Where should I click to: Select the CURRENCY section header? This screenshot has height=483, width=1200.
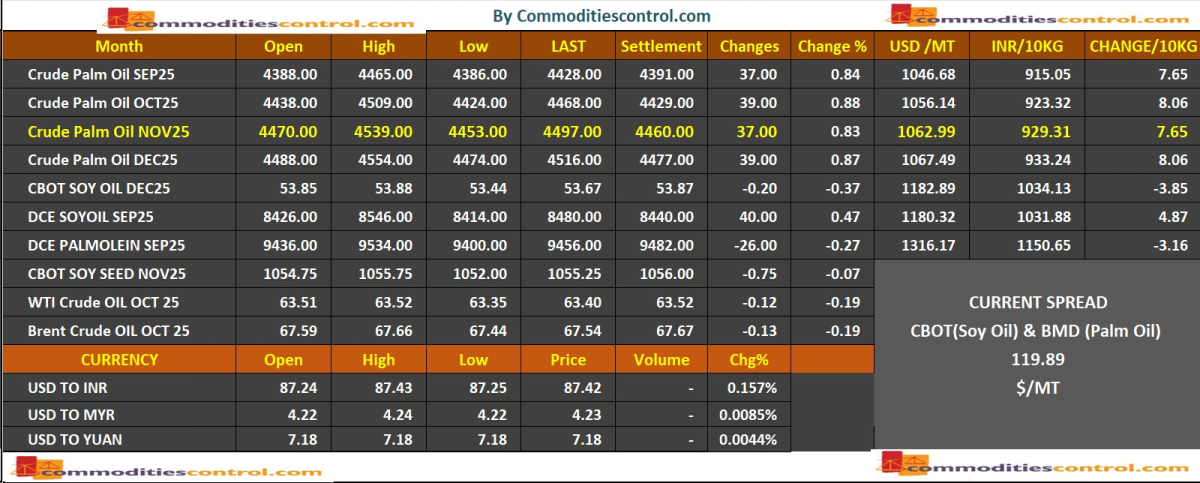(119, 359)
